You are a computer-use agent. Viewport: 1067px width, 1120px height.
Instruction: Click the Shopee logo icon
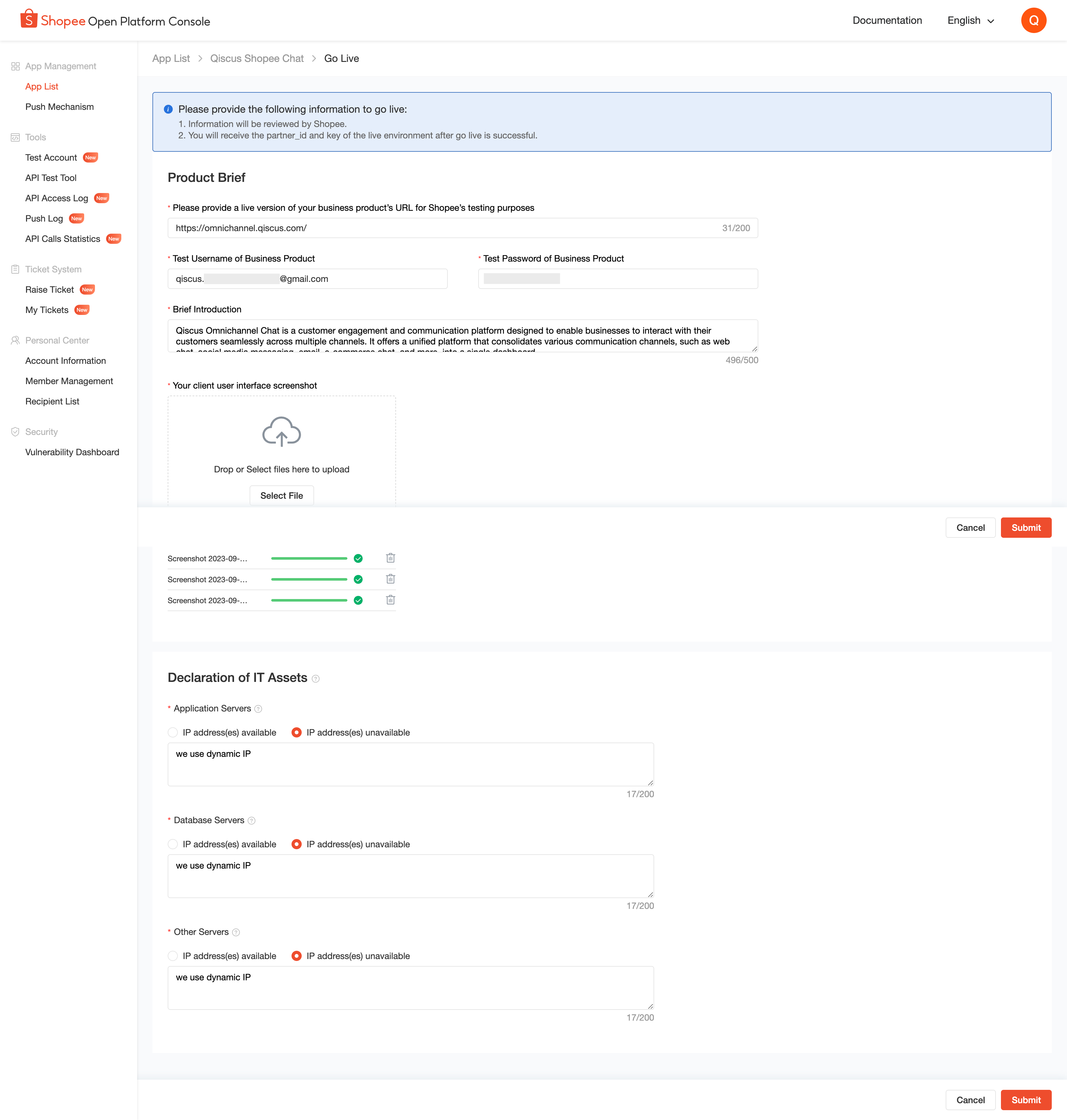tap(29, 19)
